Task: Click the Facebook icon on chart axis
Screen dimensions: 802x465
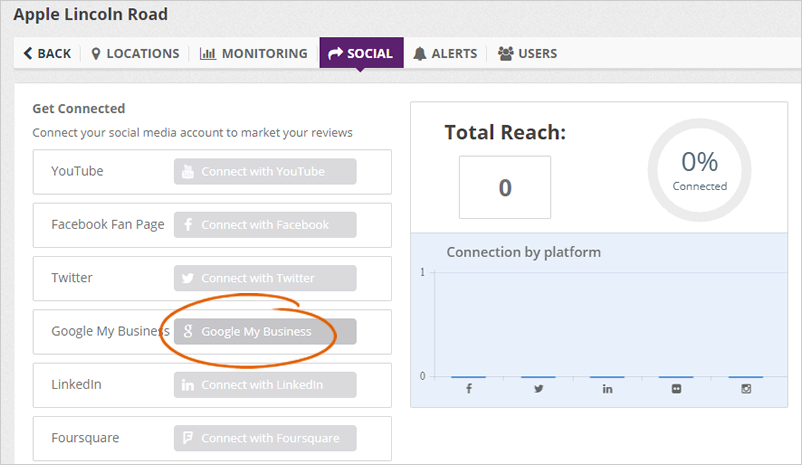Action: coord(469,388)
